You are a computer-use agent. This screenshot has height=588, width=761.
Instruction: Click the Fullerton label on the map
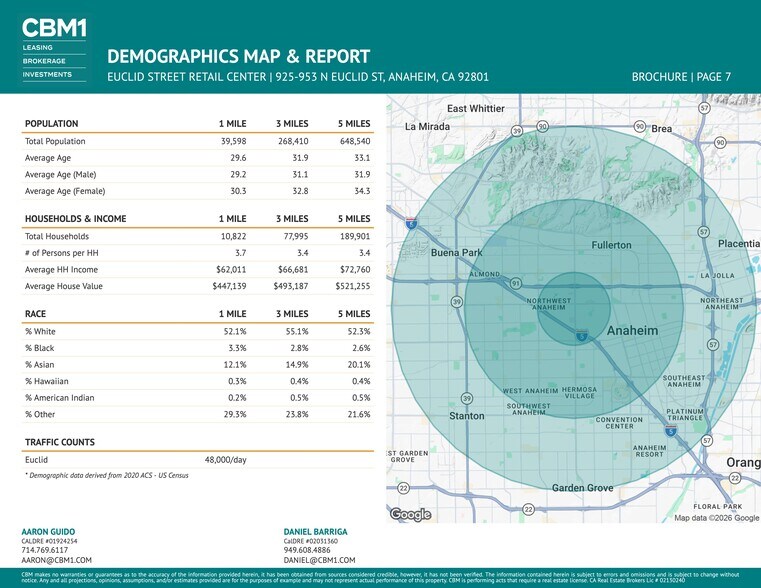pyautogui.click(x=611, y=245)
